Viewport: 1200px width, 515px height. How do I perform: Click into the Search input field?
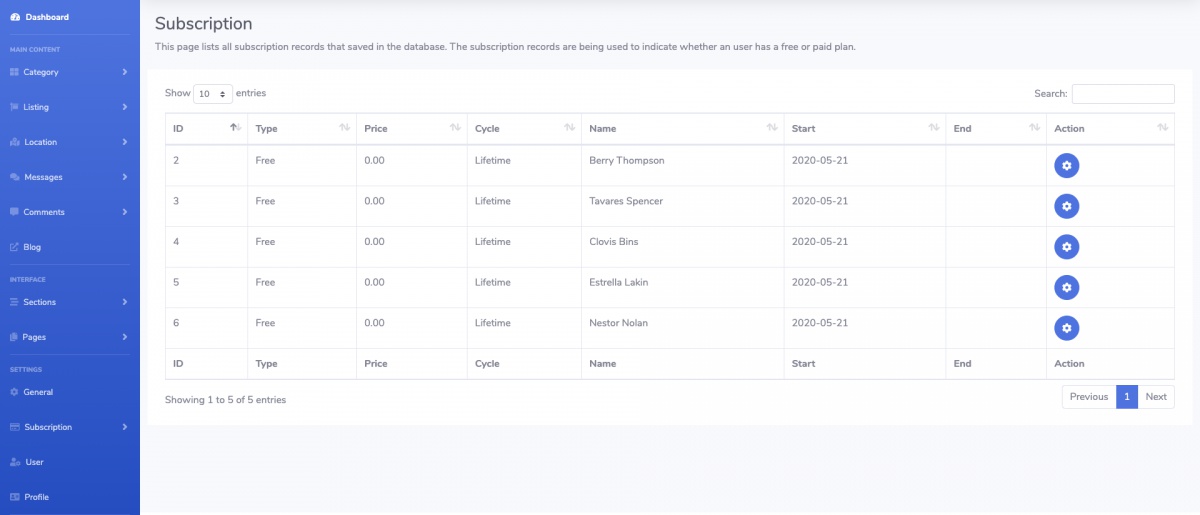1122,94
